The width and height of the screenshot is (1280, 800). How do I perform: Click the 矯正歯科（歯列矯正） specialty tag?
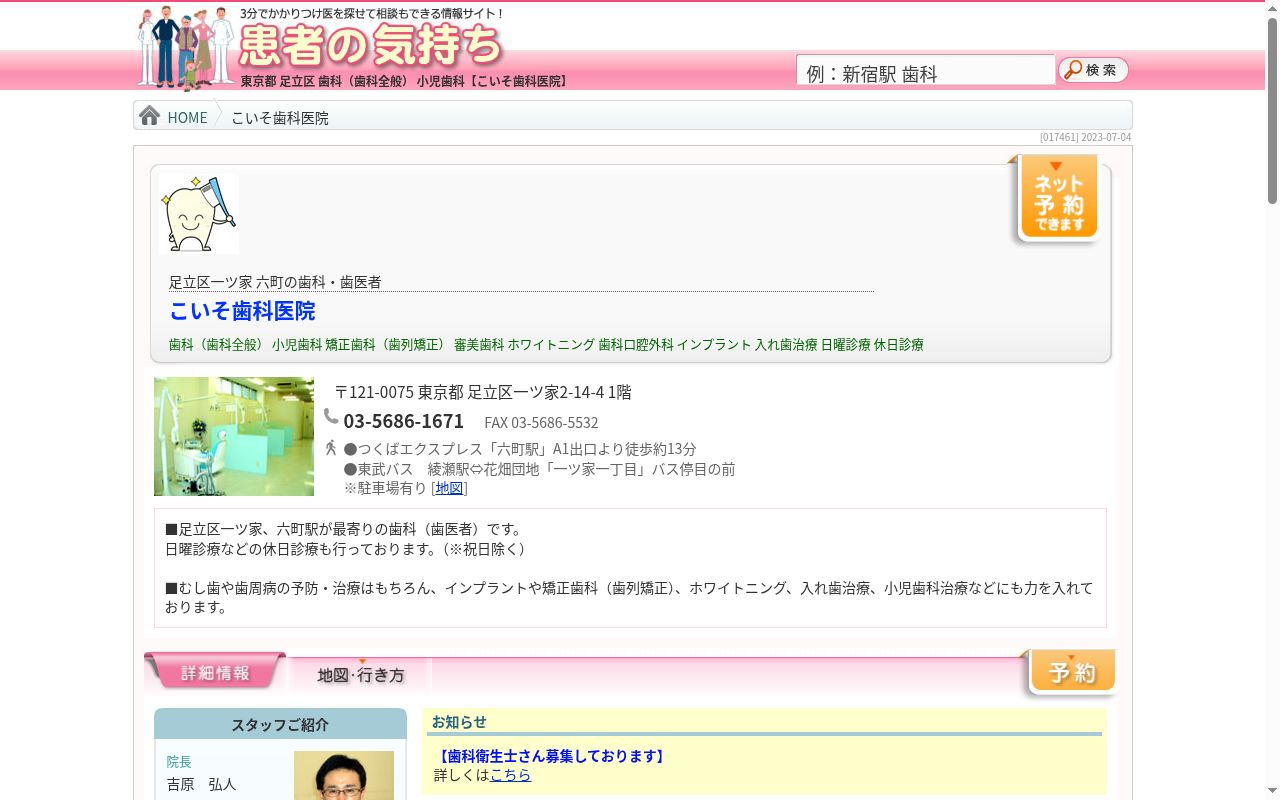click(x=387, y=344)
